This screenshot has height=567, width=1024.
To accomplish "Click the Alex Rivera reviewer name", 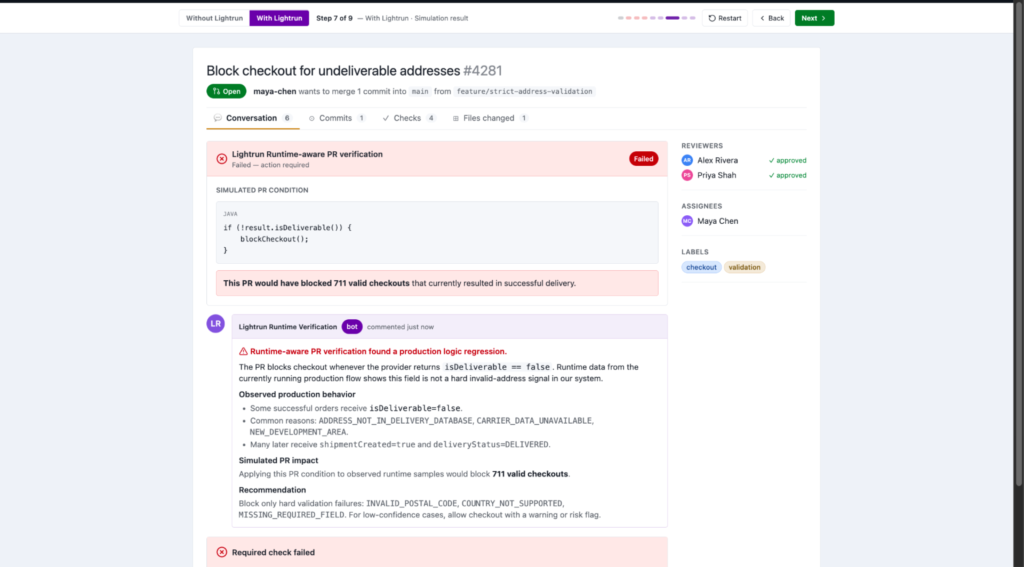I will [x=717, y=160].
